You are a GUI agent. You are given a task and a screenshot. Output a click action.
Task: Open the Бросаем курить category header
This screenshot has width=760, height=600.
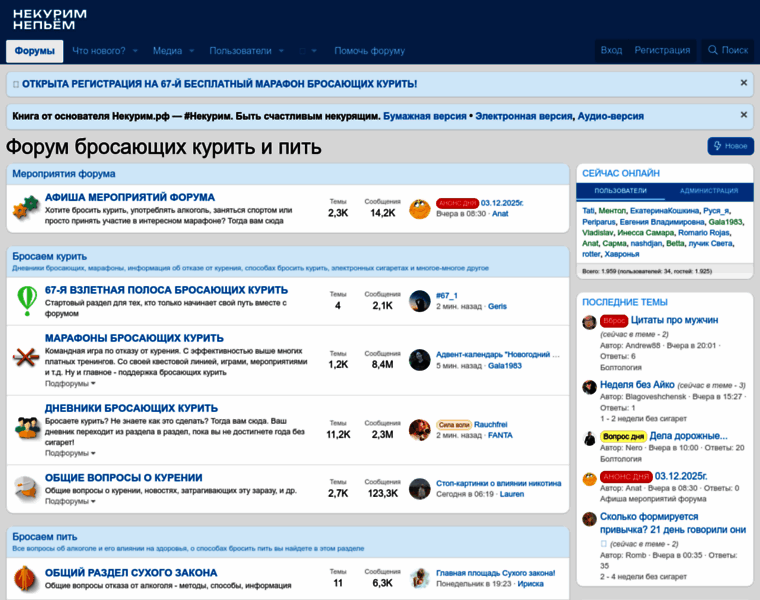coord(49,256)
